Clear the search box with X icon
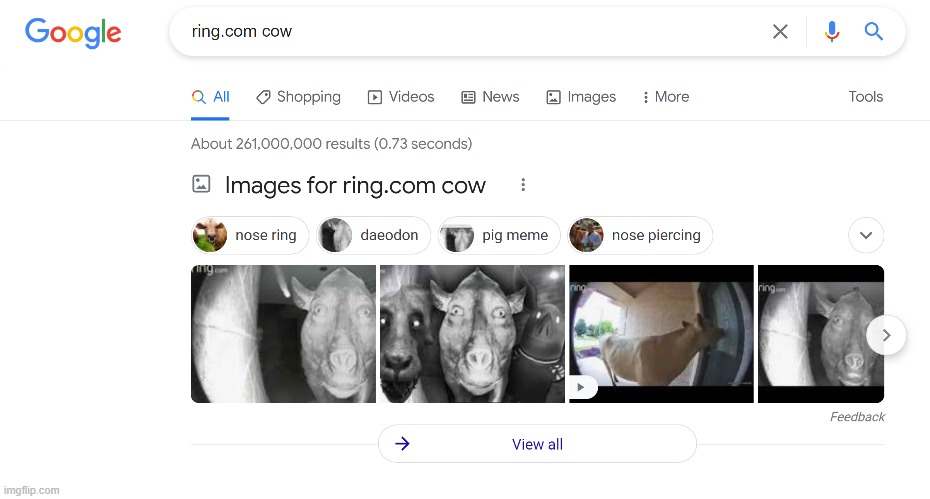 780,32
